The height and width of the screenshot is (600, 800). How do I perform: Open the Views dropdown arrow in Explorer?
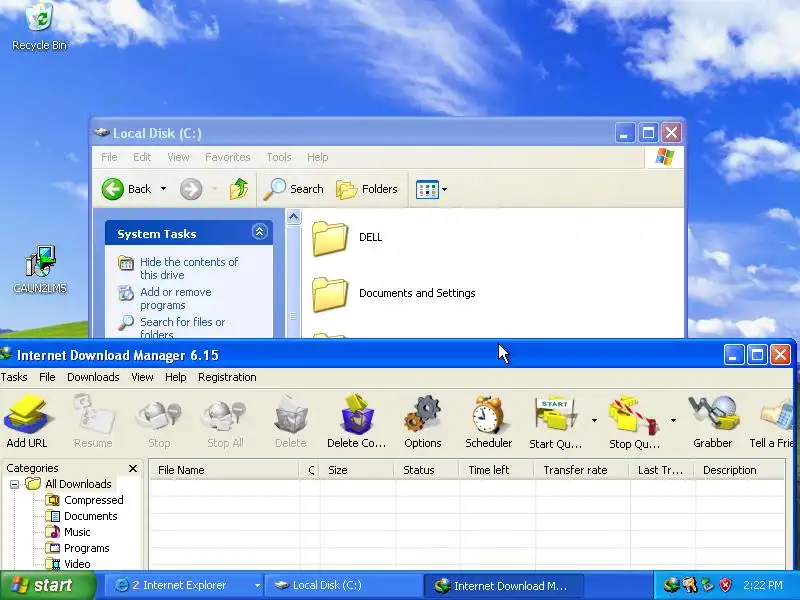coord(444,189)
